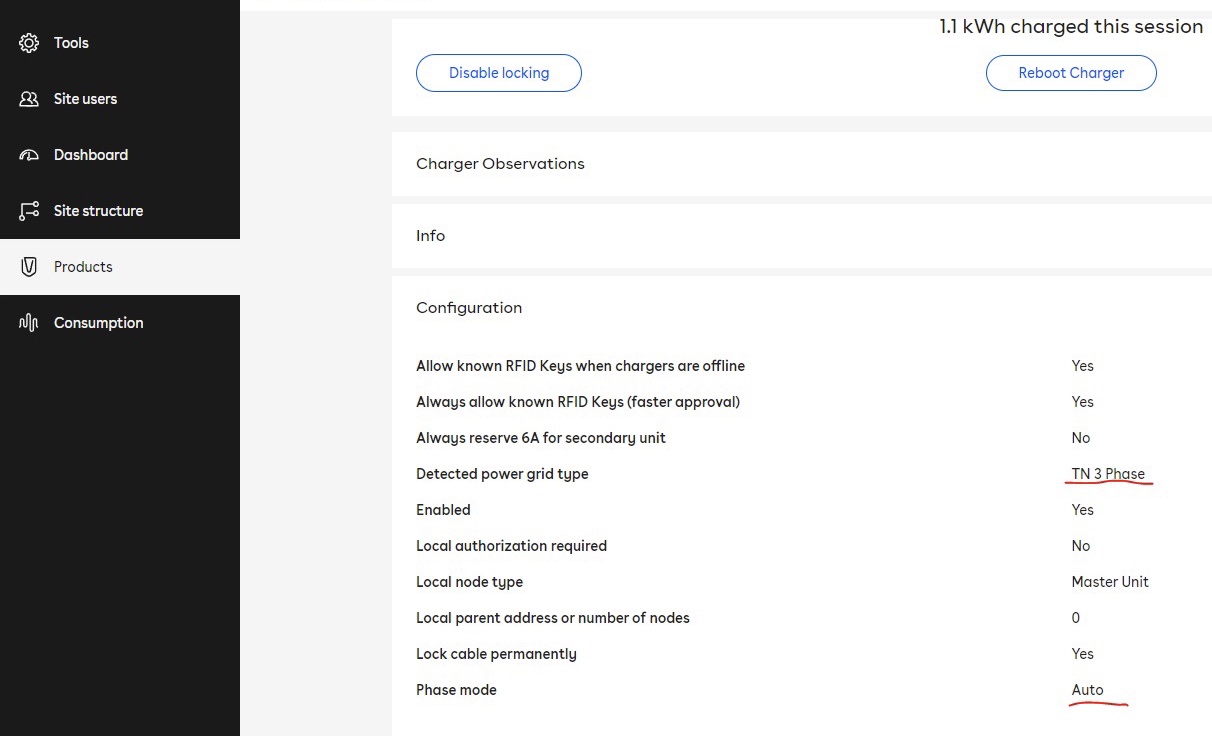Click the Disable locking button

[x=498, y=72]
